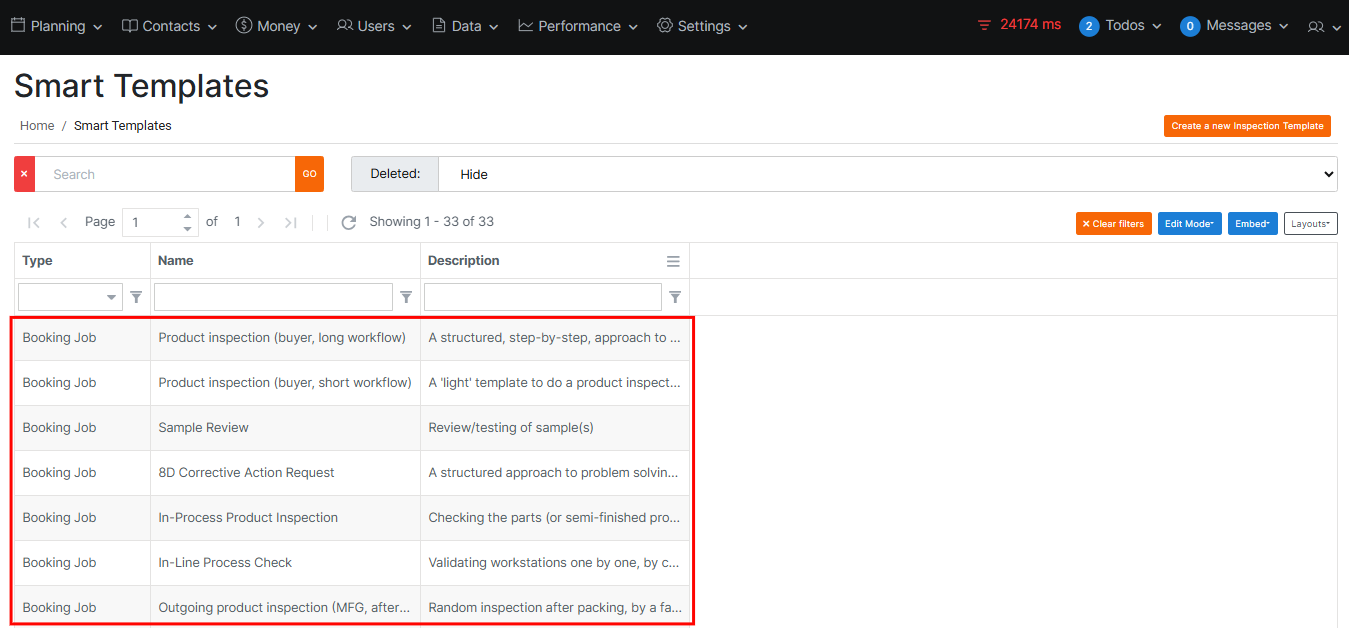
Task: Go to previous page arrow
Action: [64, 223]
